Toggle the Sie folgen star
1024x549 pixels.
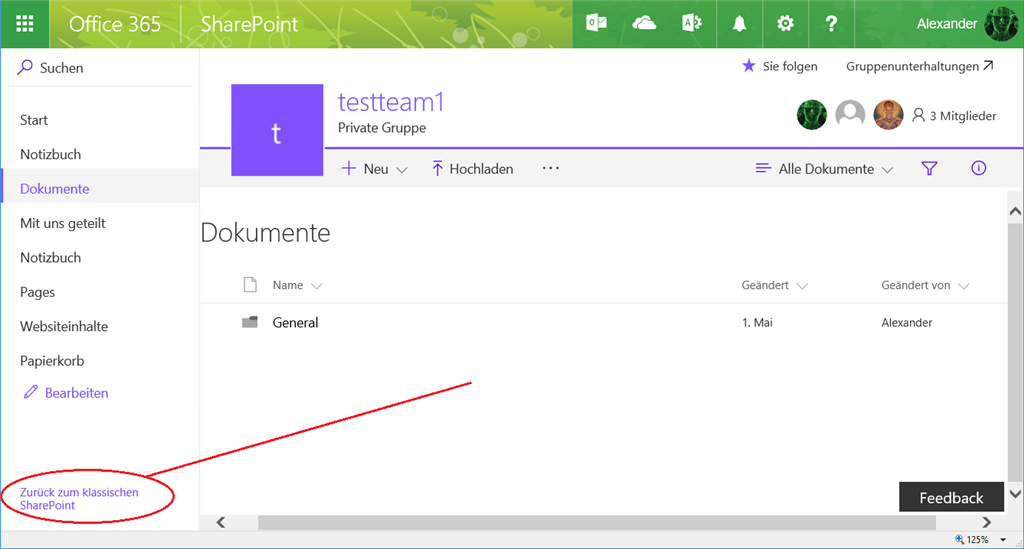click(x=749, y=66)
